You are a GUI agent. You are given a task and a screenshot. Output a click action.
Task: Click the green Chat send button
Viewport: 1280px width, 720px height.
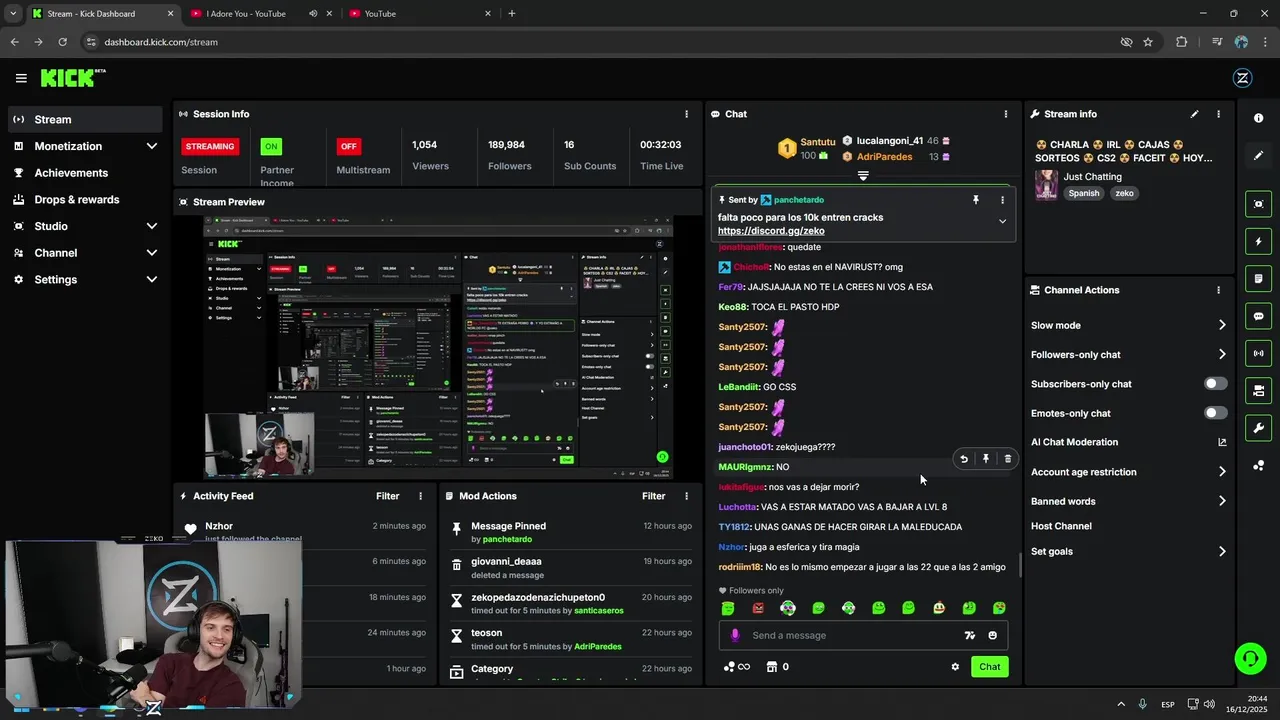point(989,667)
